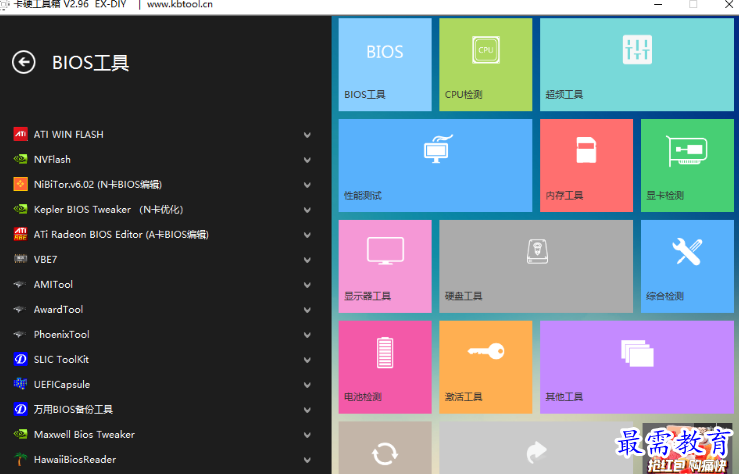Image resolution: width=739 pixels, height=474 pixels.
Task: Click the AwardTool icon
Action: coord(19,309)
